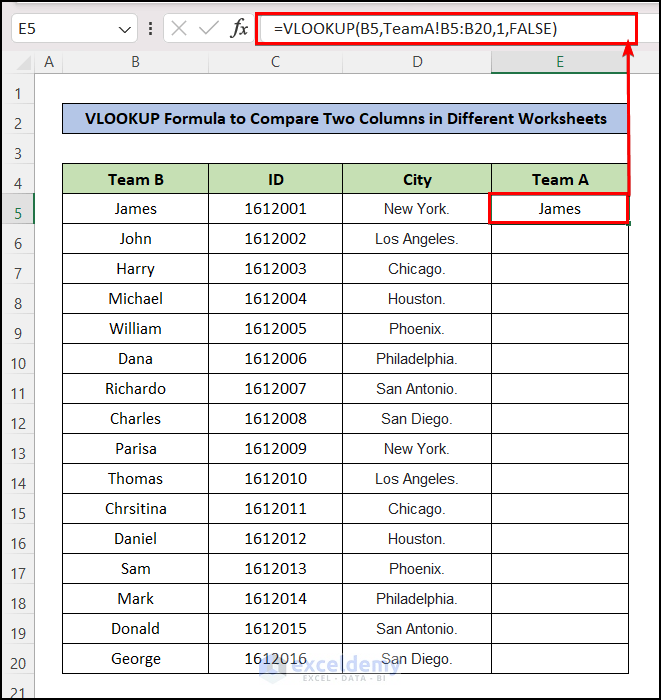This screenshot has height=700, width=661.
Task: Expand the Name Box dropdown arrow
Action: pos(124,30)
